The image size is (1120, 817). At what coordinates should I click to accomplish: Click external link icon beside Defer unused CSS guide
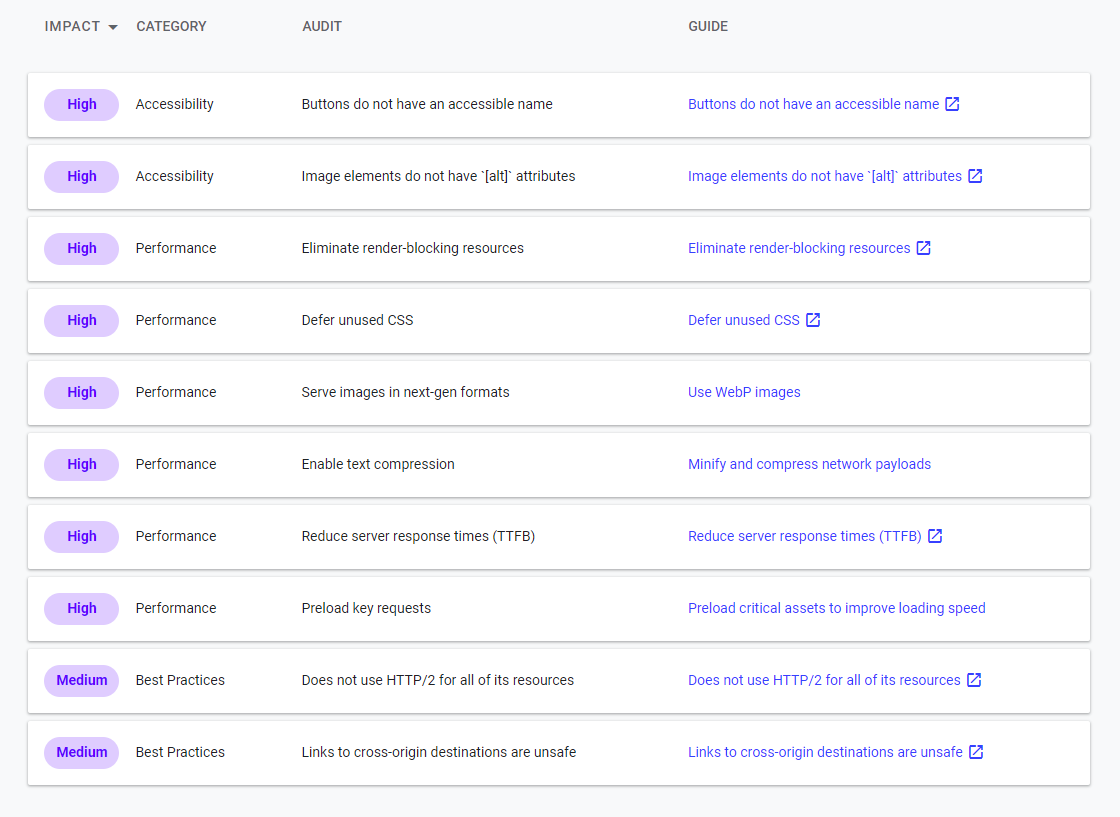click(x=813, y=320)
